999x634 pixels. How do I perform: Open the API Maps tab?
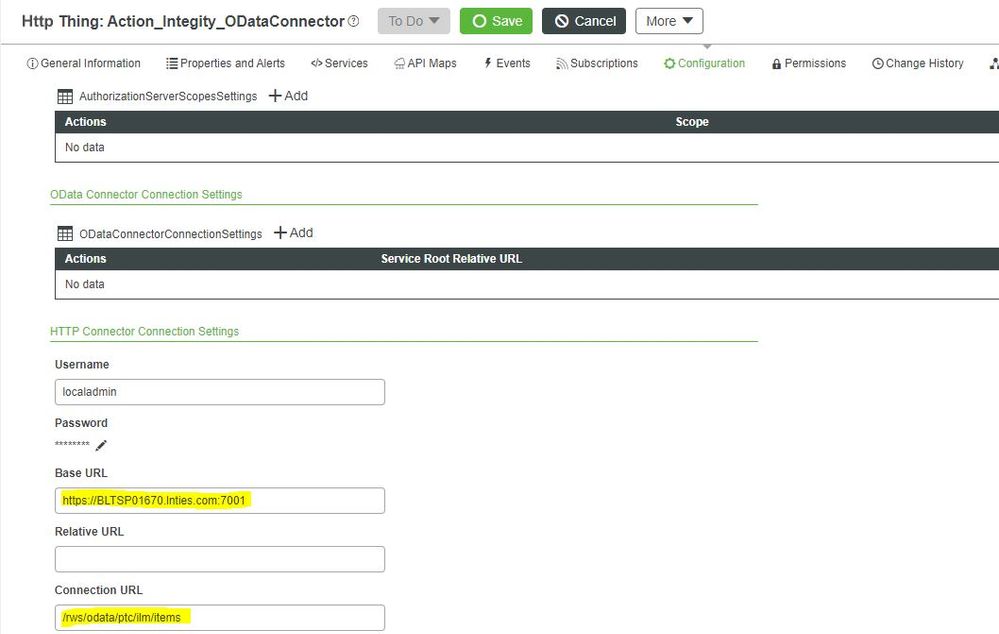[425, 63]
